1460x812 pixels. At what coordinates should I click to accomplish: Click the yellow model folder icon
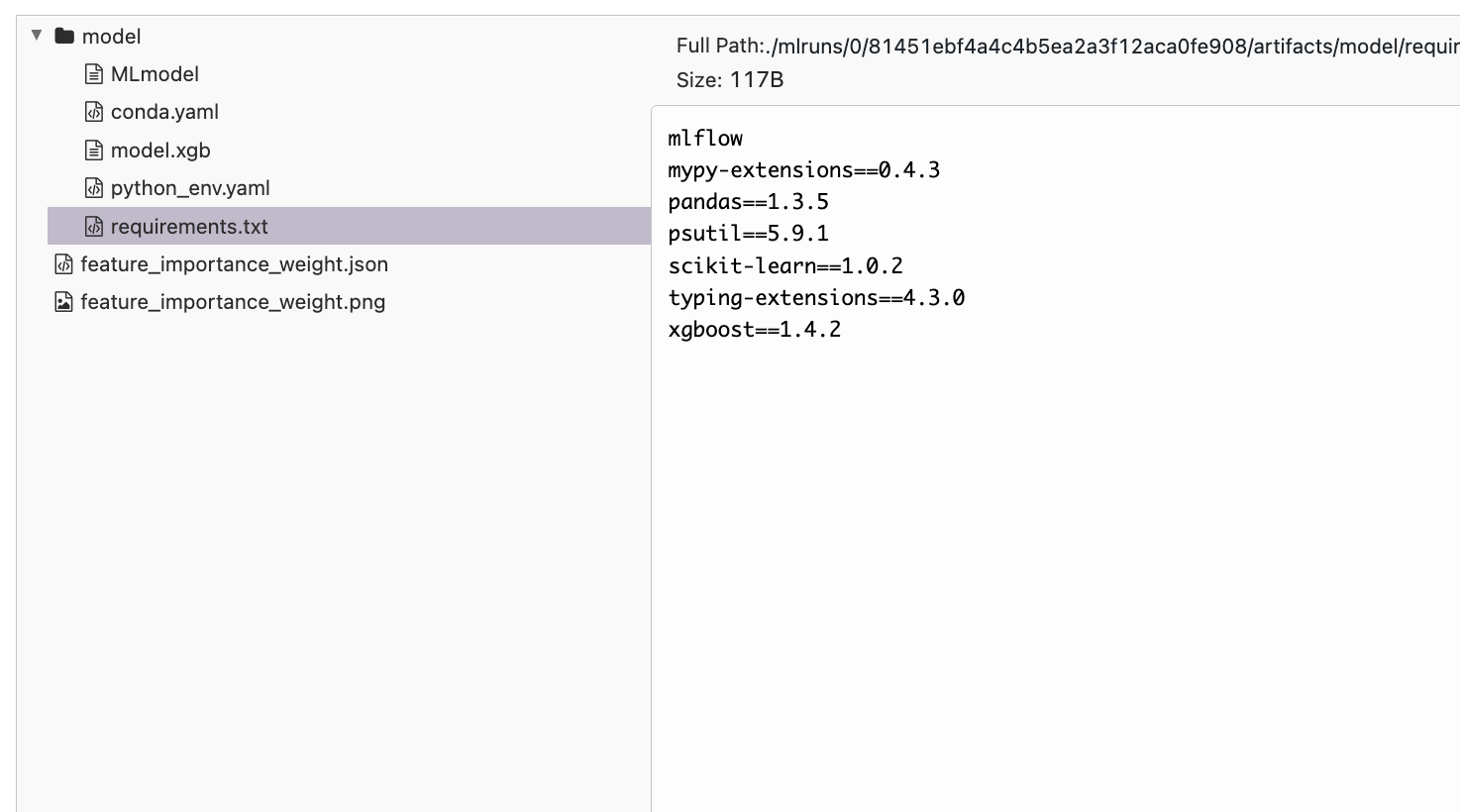(x=62, y=36)
